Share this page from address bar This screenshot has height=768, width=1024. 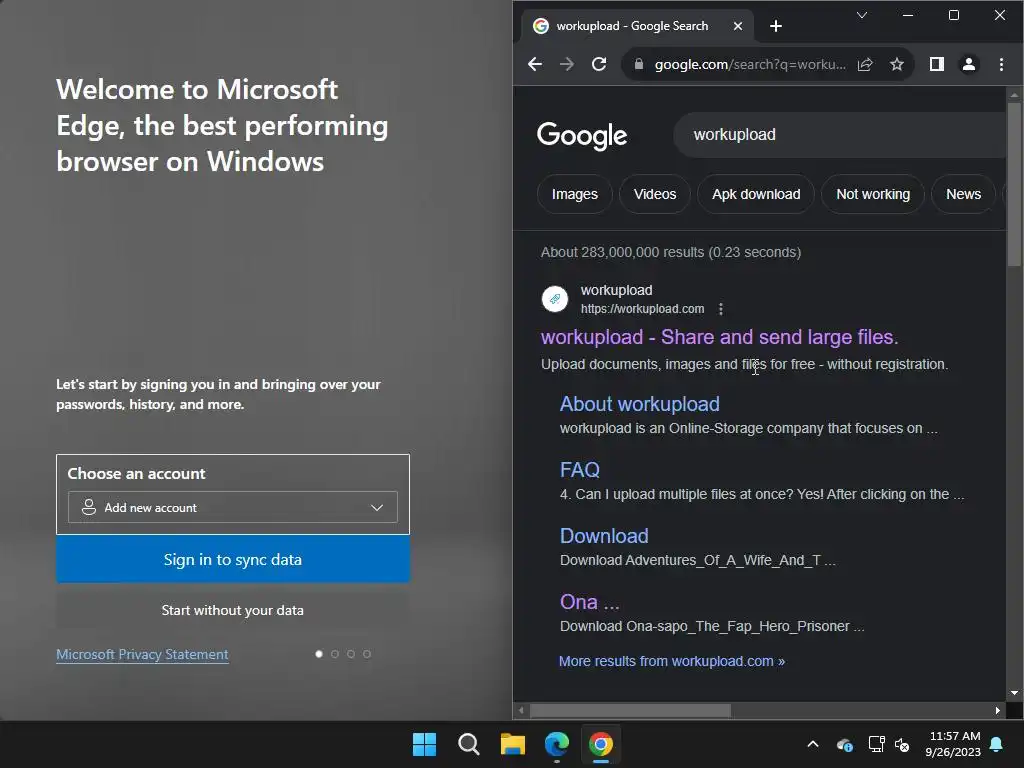pyautogui.click(x=865, y=64)
